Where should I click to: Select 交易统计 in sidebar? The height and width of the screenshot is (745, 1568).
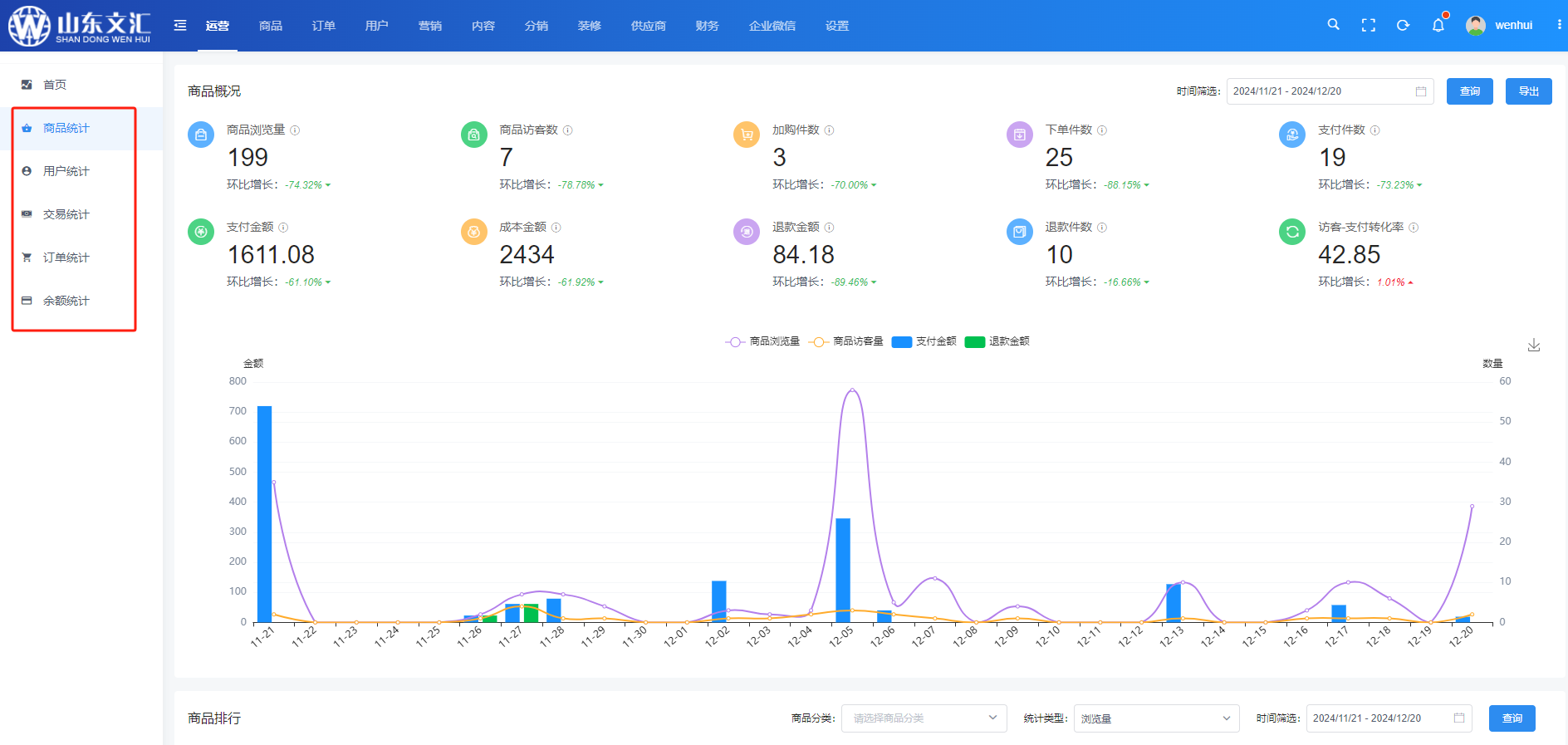(81, 214)
